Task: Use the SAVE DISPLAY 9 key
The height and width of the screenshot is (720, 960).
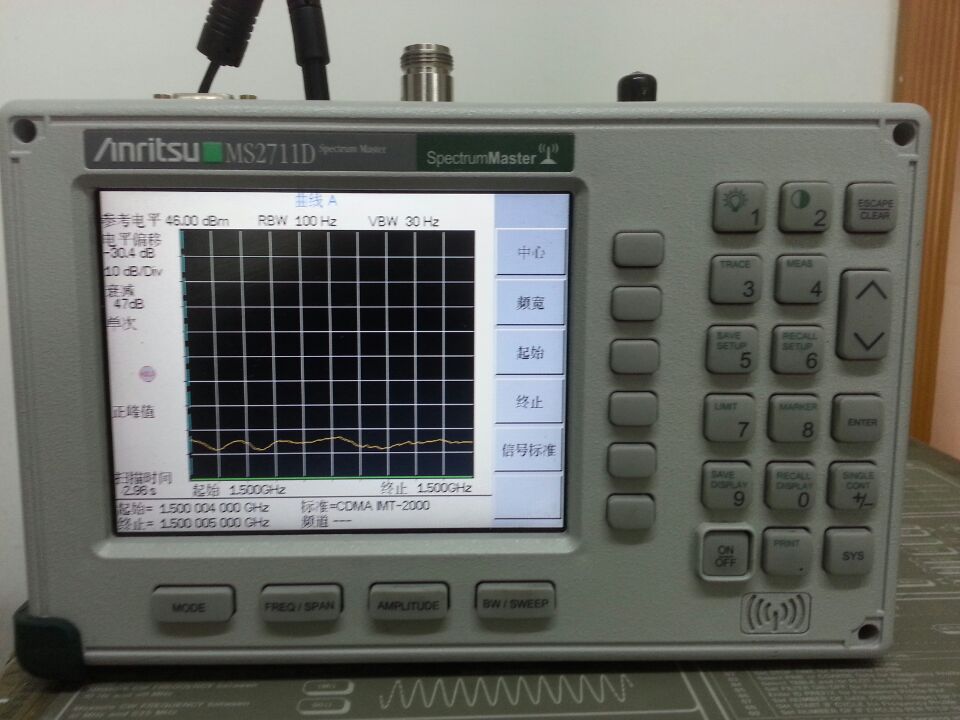Action: point(727,486)
